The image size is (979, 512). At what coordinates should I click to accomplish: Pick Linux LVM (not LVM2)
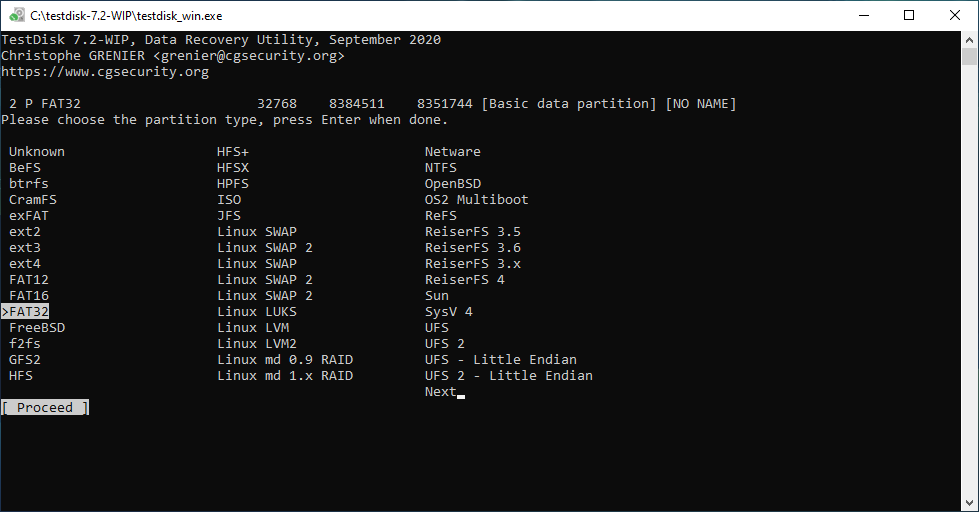tap(253, 328)
